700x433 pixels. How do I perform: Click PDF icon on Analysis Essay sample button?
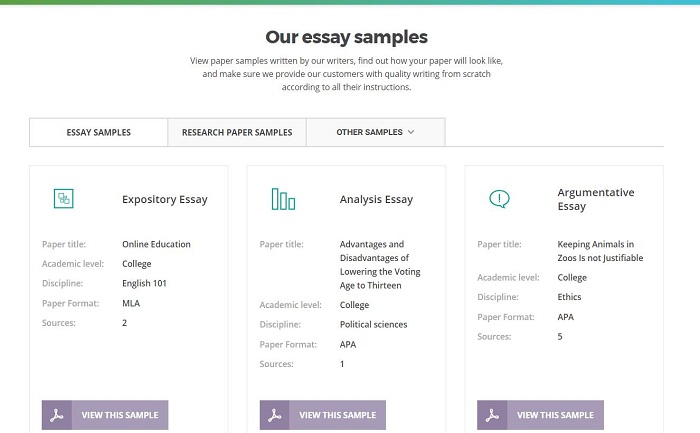pos(275,415)
